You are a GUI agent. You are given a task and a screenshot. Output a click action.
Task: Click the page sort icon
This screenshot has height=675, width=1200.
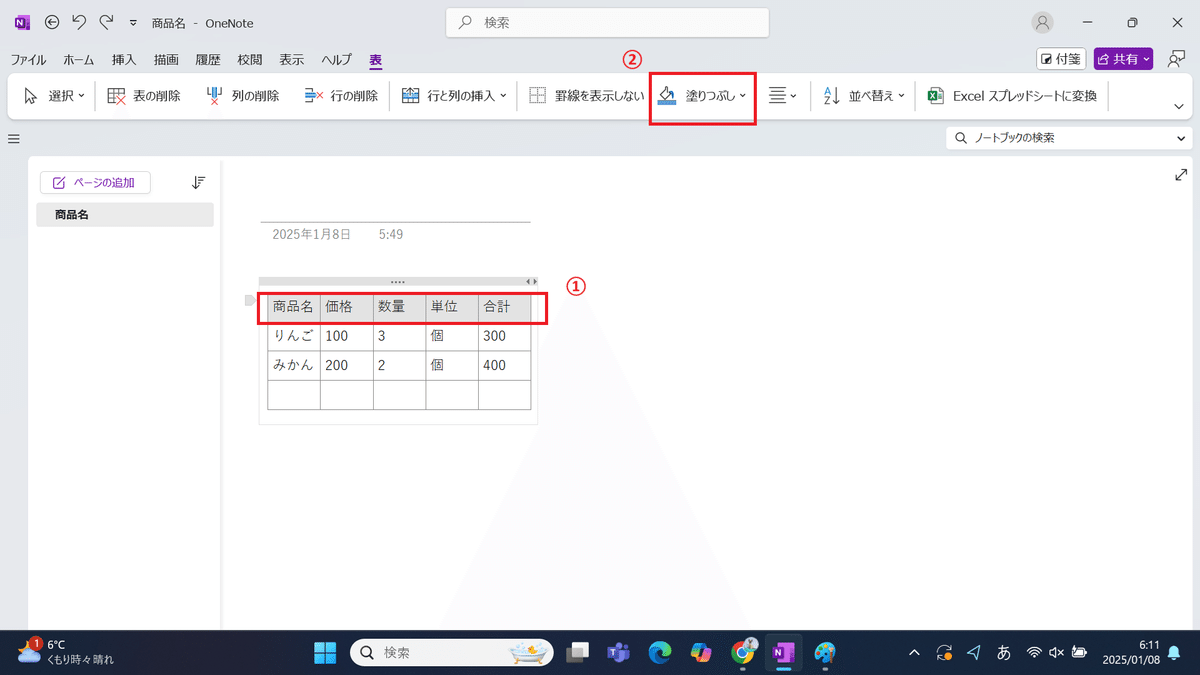tap(198, 182)
